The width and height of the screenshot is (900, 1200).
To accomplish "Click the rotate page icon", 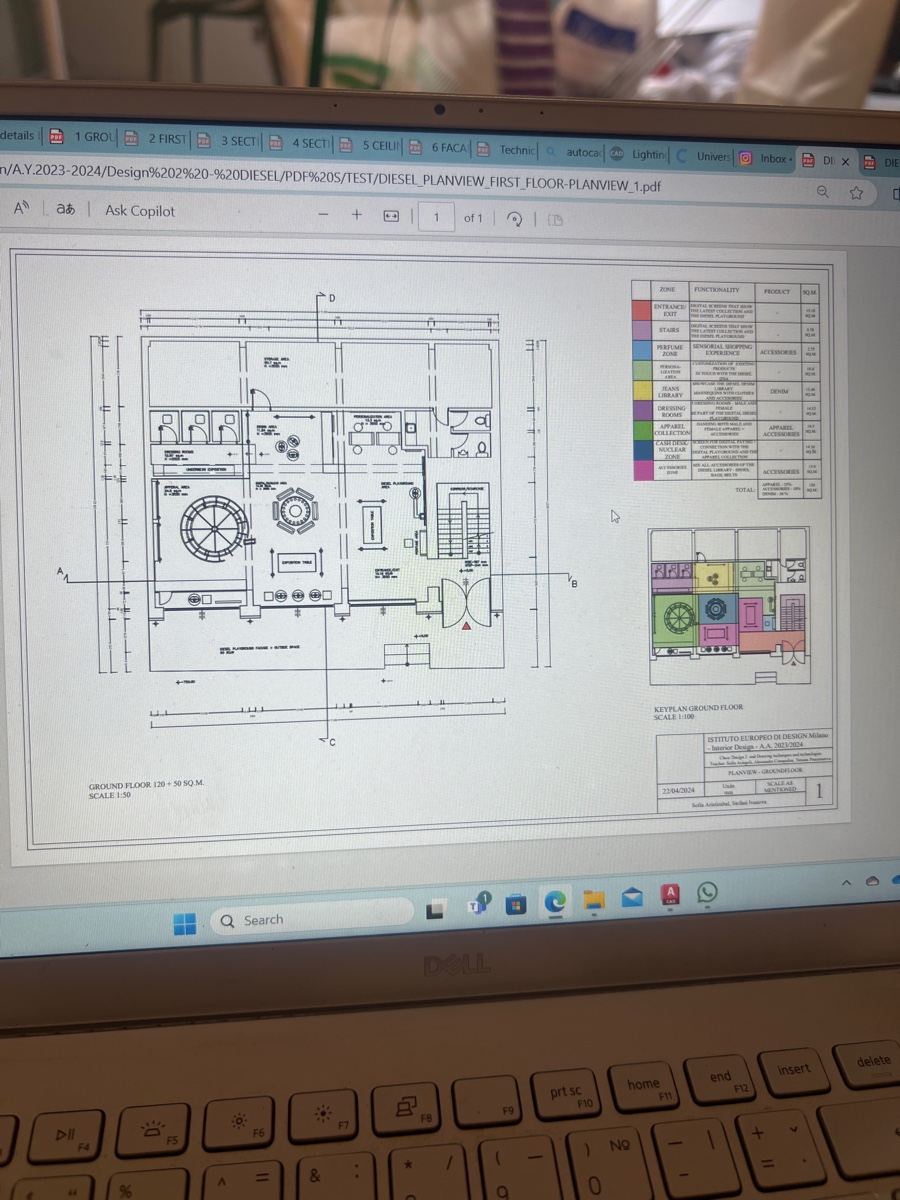I will click(x=514, y=218).
